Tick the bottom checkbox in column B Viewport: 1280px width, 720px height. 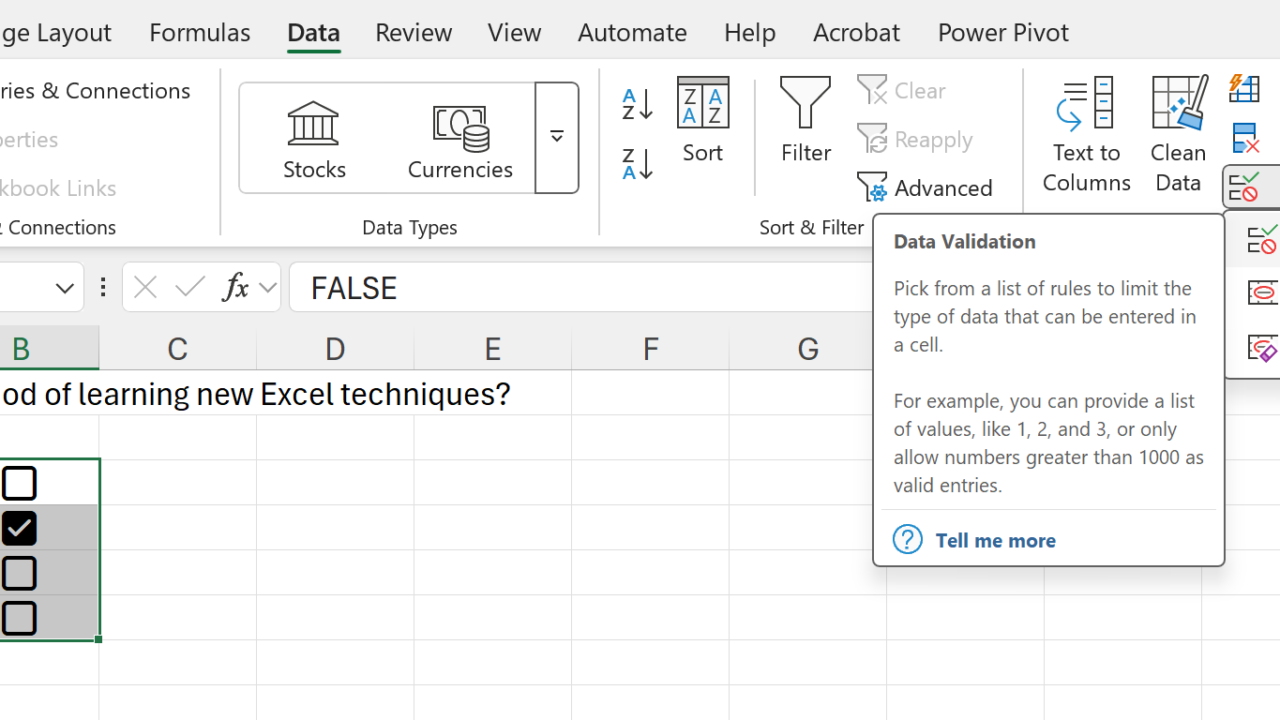click(x=20, y=618)
